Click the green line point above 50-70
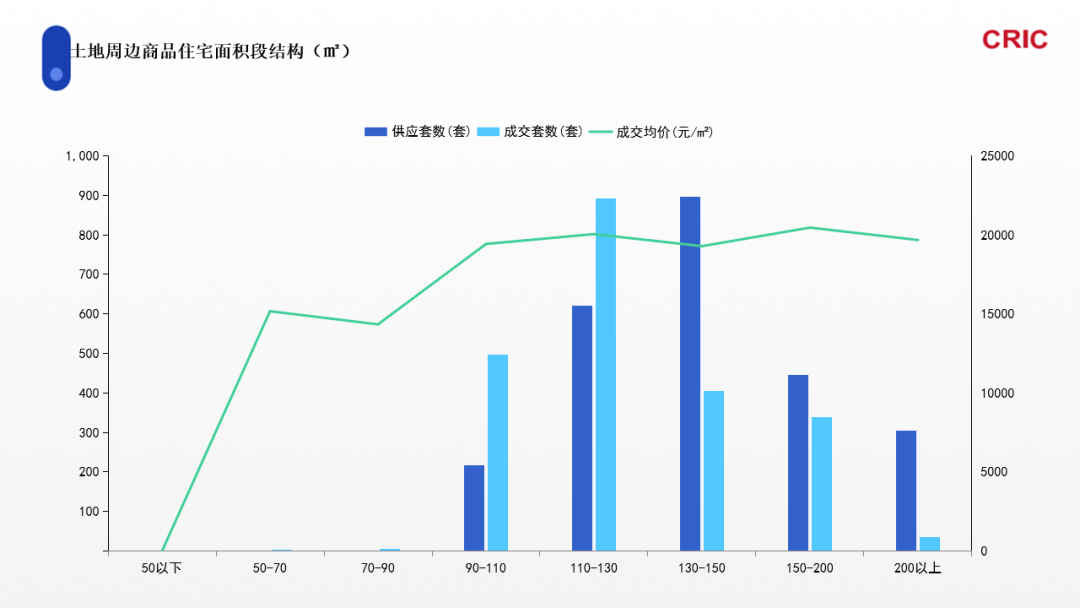The image size is (1080, 608). 270,311
